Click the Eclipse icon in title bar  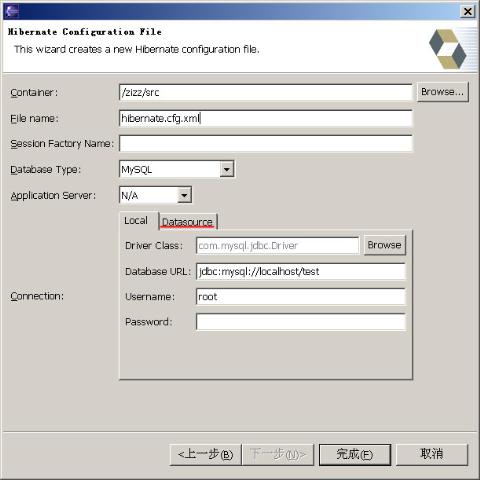click(12, 11)
